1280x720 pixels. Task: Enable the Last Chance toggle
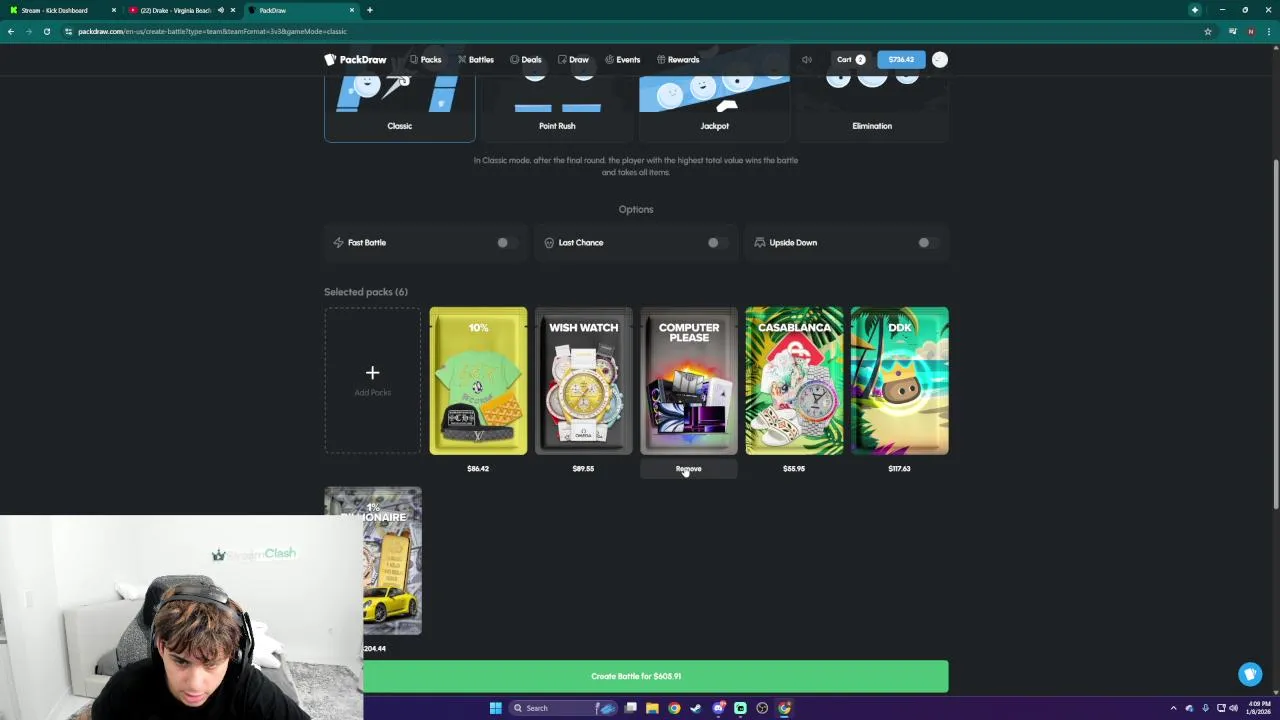pos(717,243)
